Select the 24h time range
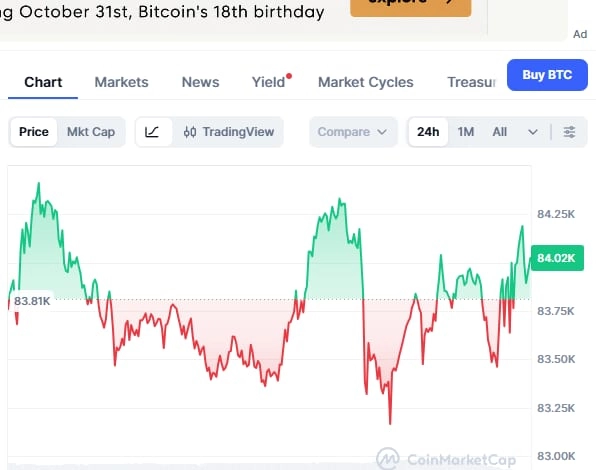The width and height of the screenshot is (596, 470). coord(428,132)
